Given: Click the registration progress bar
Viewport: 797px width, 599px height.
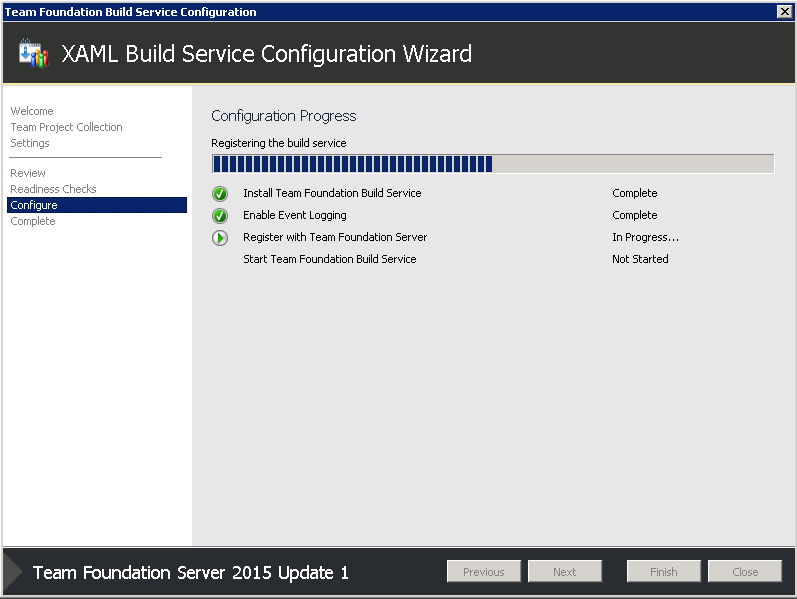Looking at the screenshot, I should [493, 164].
